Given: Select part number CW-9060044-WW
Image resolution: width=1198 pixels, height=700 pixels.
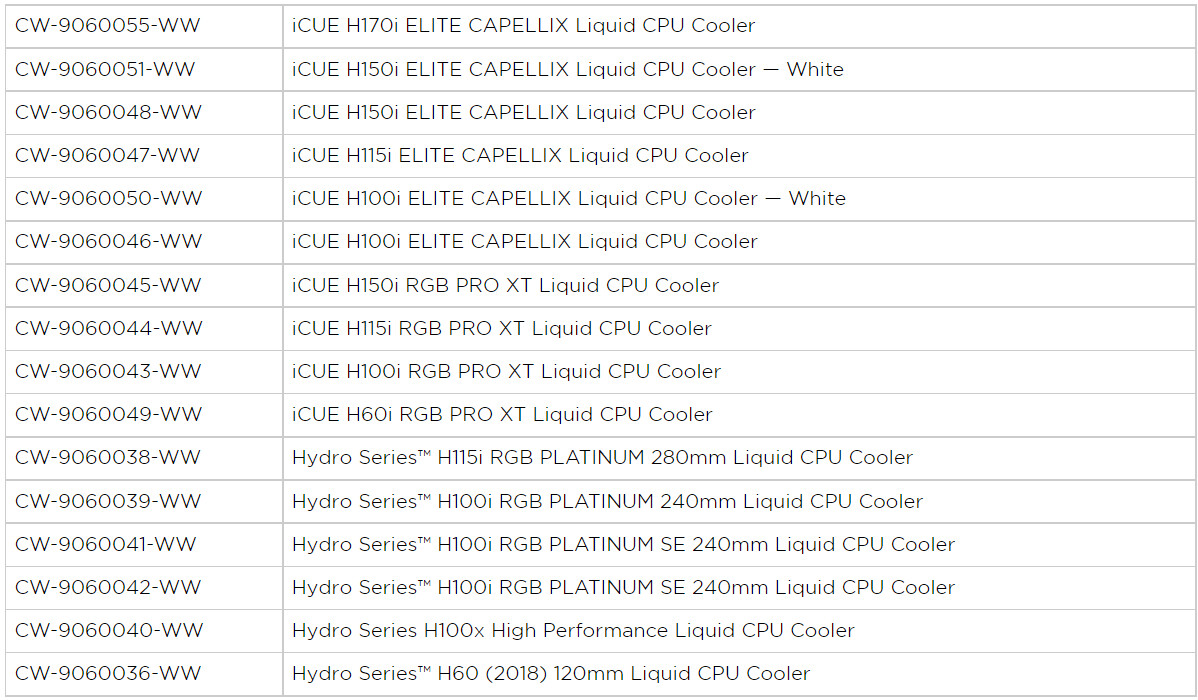Looking at the screenshot, I should [108, 329].
